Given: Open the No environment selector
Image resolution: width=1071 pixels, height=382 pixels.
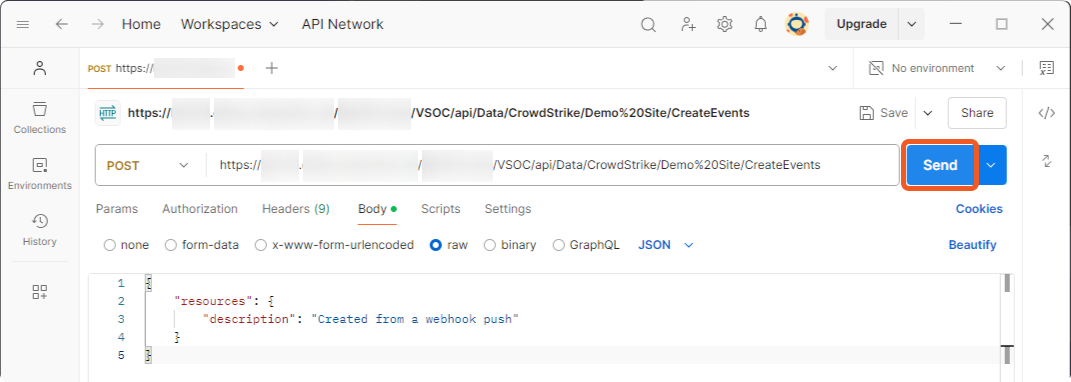Looking at the screenshot, I should pos(937,68).
